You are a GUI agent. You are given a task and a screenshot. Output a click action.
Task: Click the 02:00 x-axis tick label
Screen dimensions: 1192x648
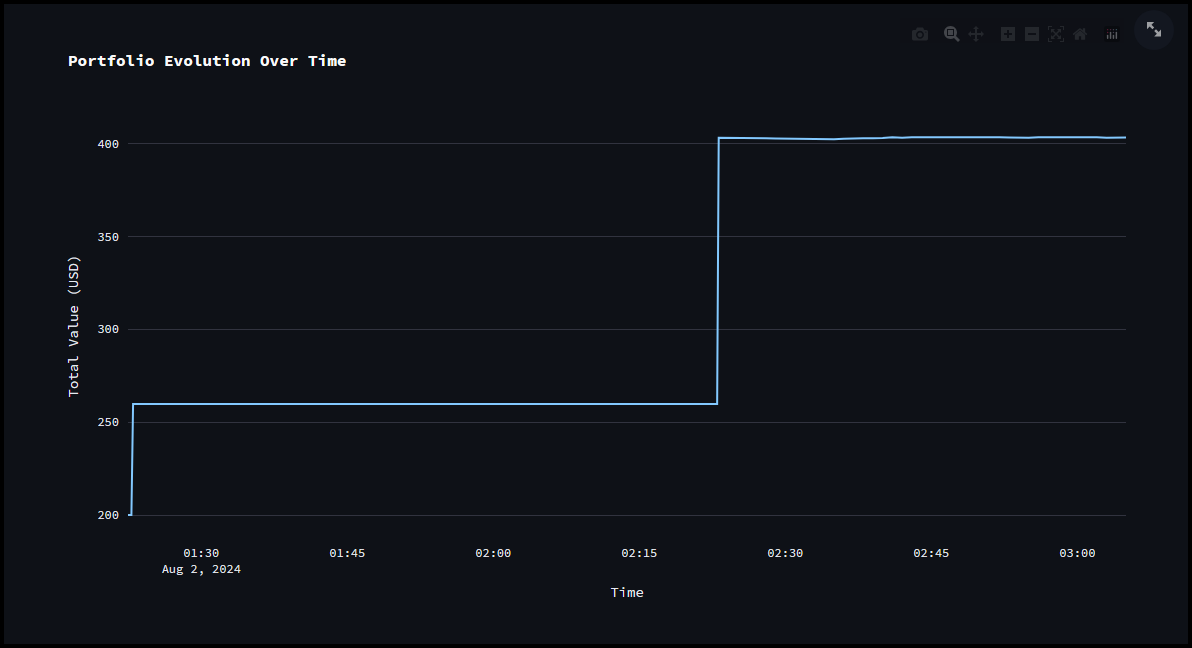[x=493, y=553]
